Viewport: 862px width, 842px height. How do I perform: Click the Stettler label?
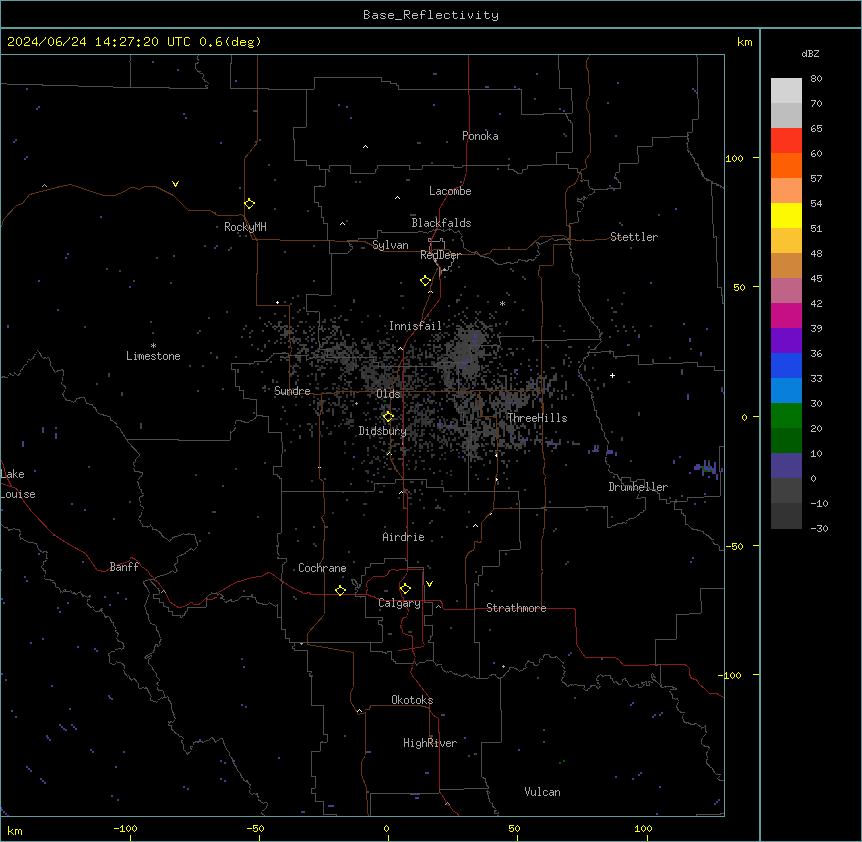634,237
